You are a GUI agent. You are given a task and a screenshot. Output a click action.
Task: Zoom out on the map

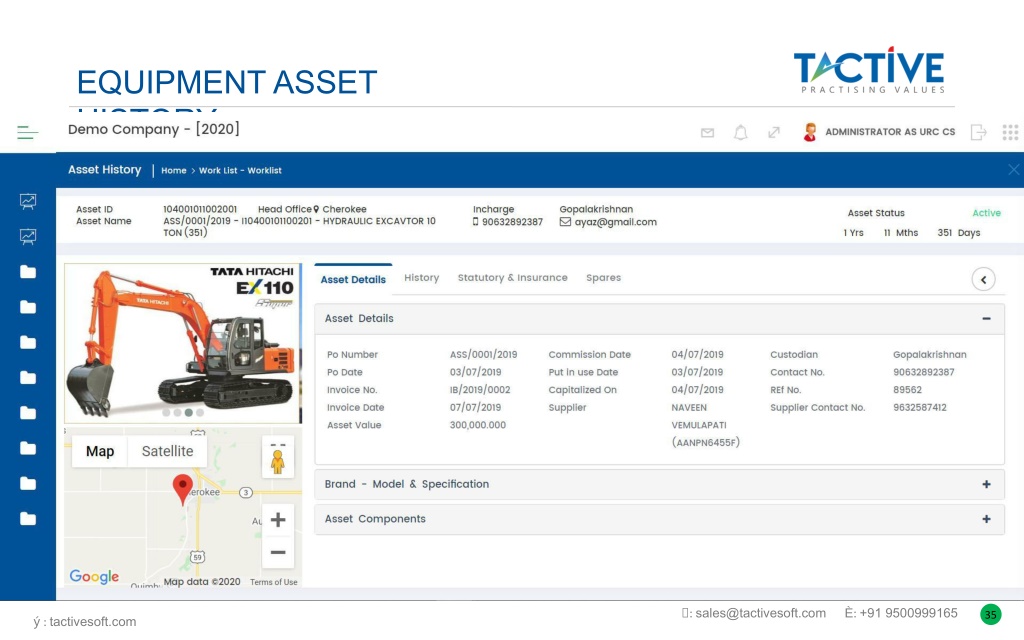(x=278, y=552)
